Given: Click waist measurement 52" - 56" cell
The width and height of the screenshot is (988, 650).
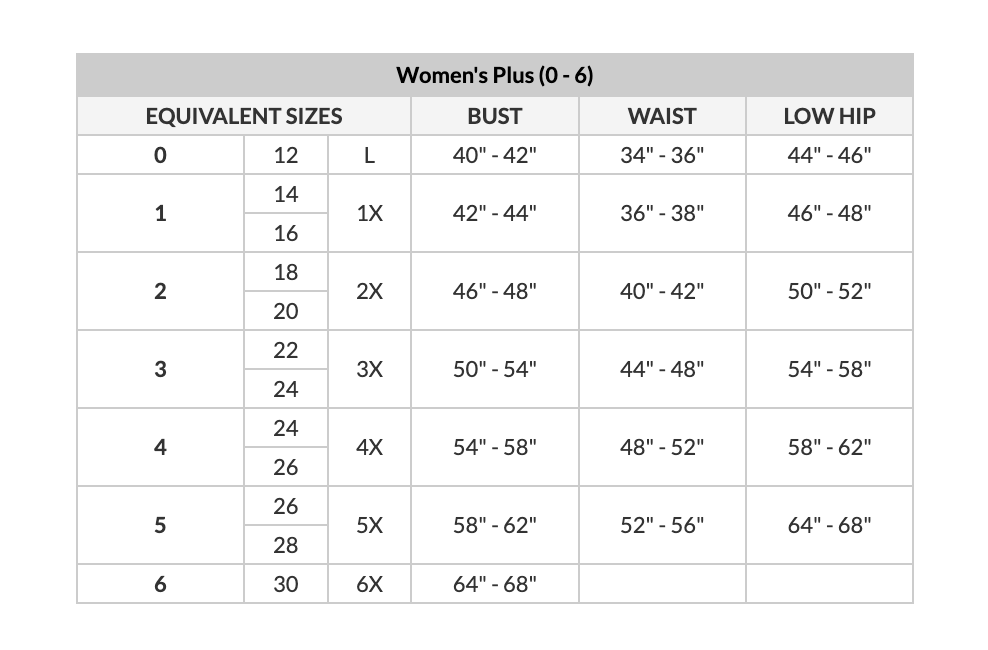Looking at the screenshot, I should [661, 525].
